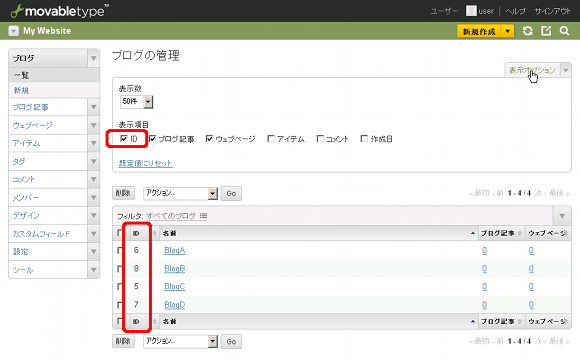This screenshot has height=362, width=580.
Task: Click the filter list icon
Action: [x=203, y=216]
